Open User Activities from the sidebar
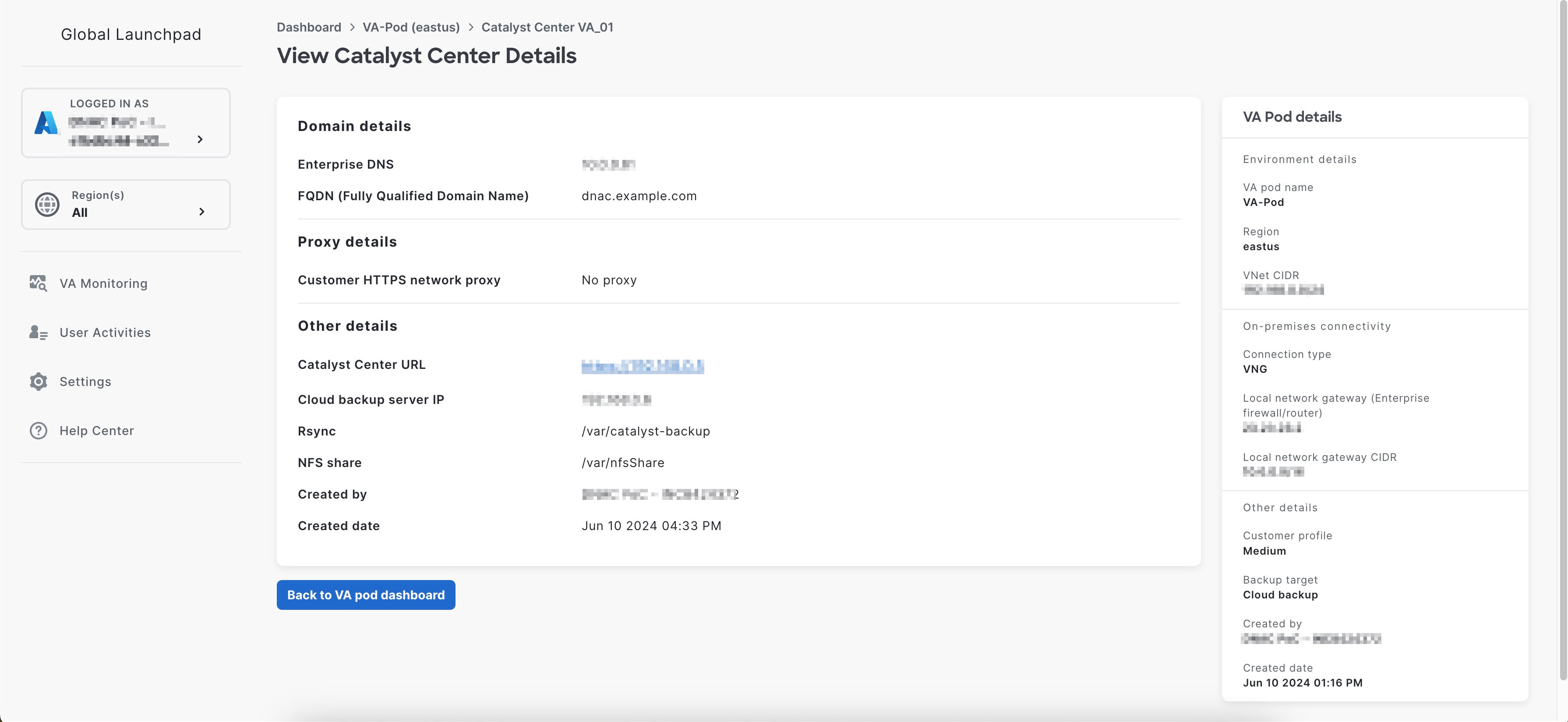The height and width of the screenshot is (722, 1568). (x=105, y=333)
